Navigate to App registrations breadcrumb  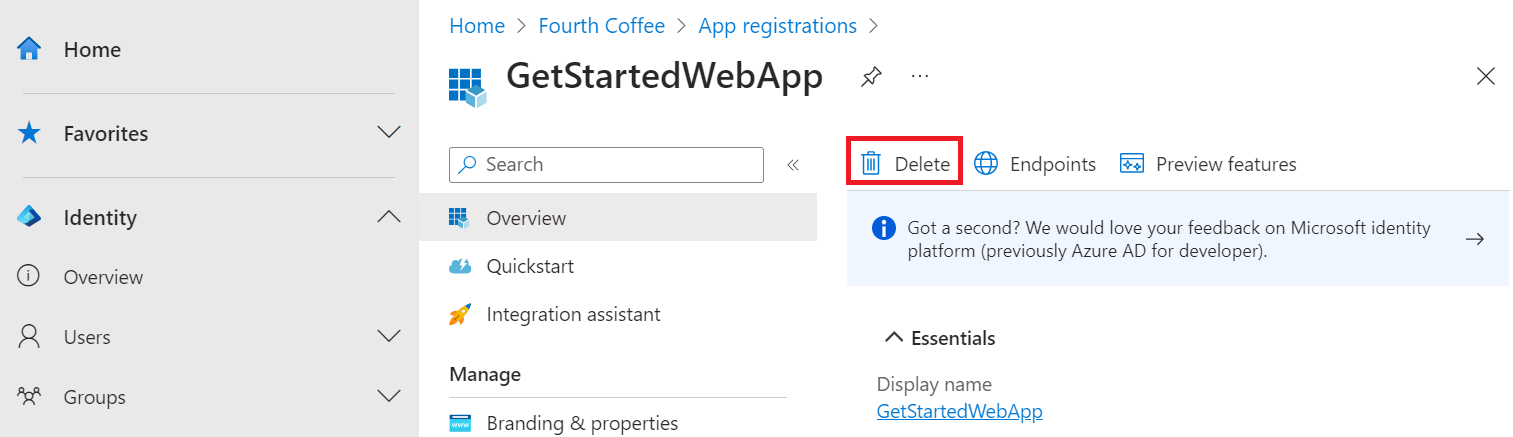point(777,26)
